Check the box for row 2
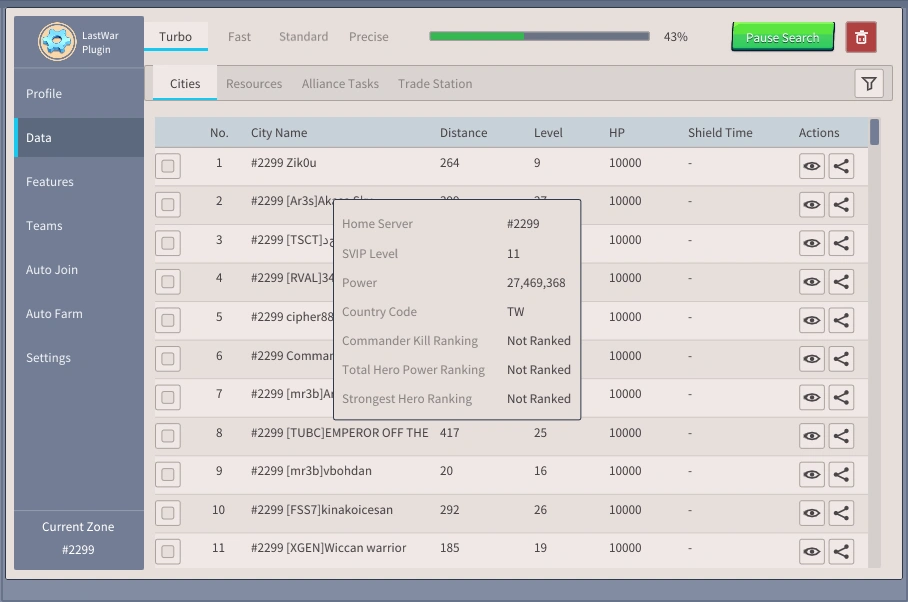 click(168, 204)
